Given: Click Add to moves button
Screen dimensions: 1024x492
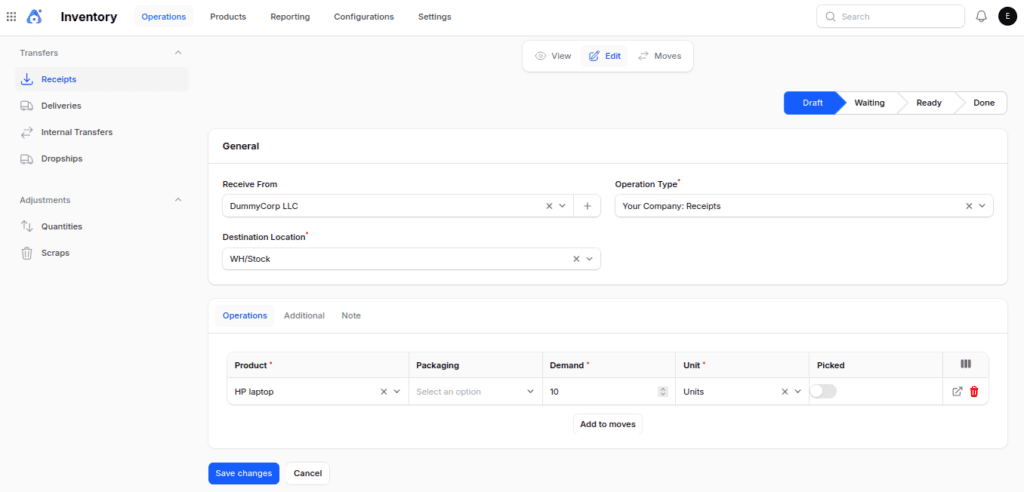Looking at the screenshot, I should (x=608, y=424).
